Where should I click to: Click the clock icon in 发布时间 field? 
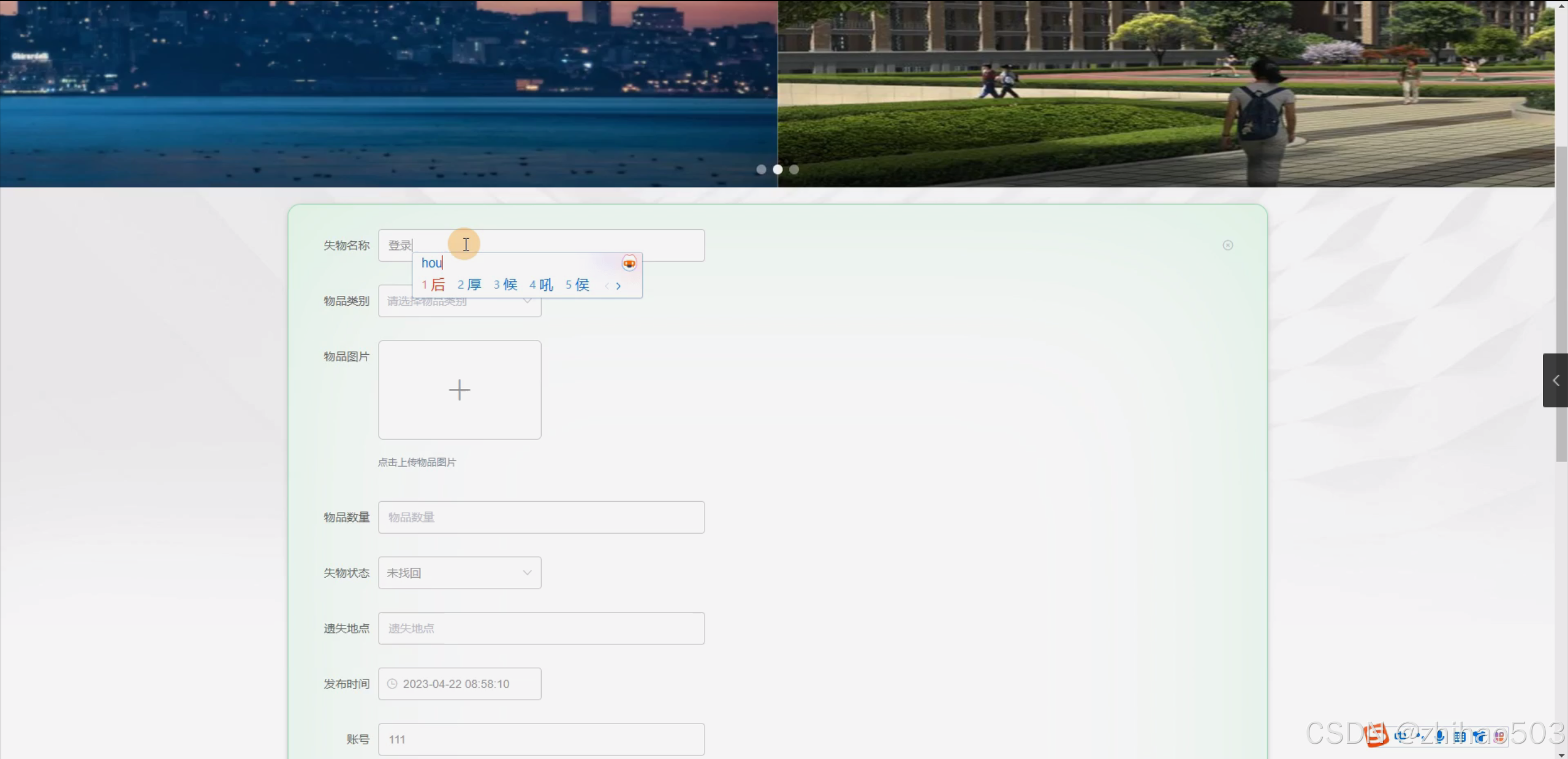tap(392, 684)
